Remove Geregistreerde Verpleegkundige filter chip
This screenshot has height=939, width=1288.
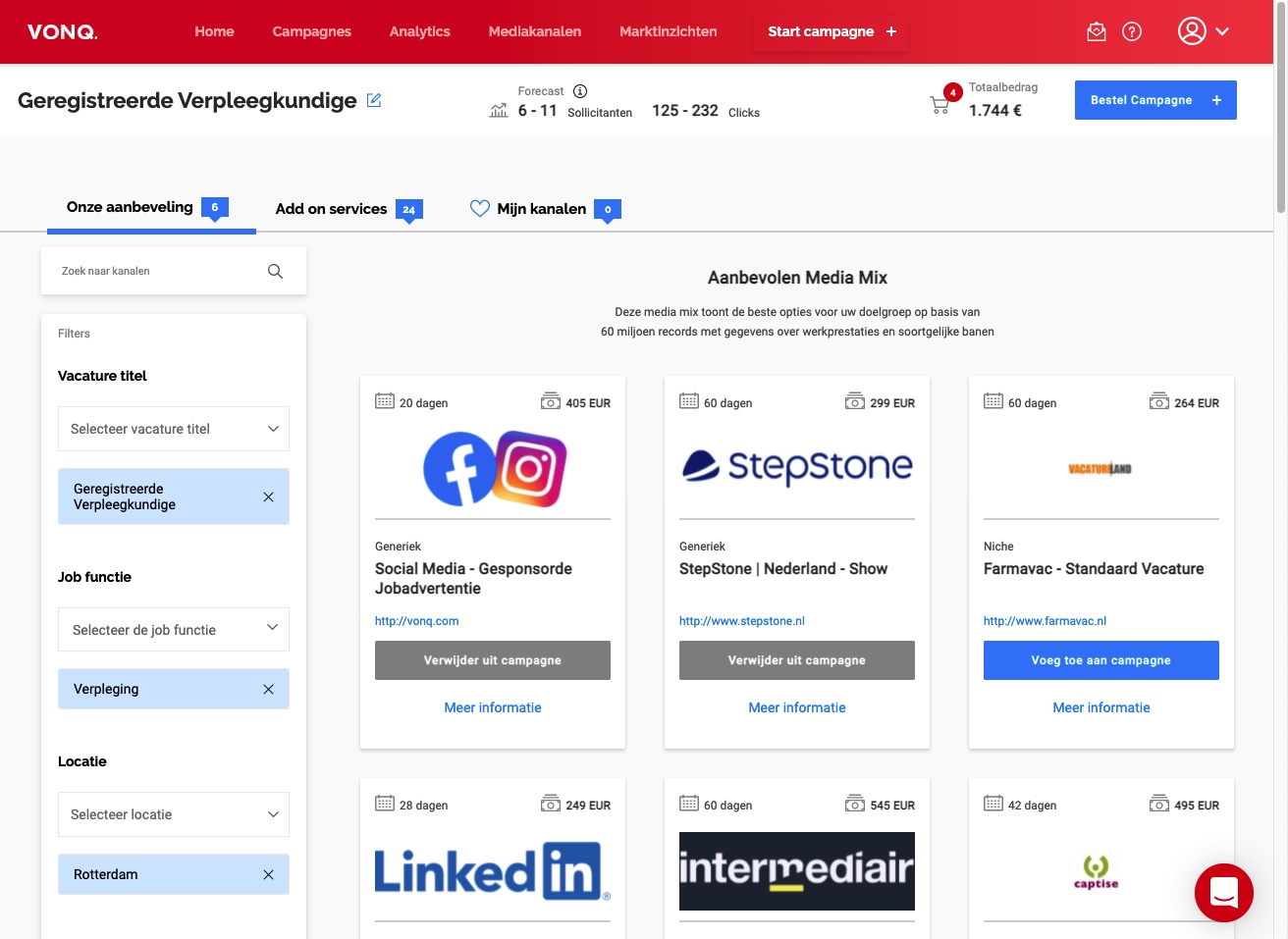(268, 497)
